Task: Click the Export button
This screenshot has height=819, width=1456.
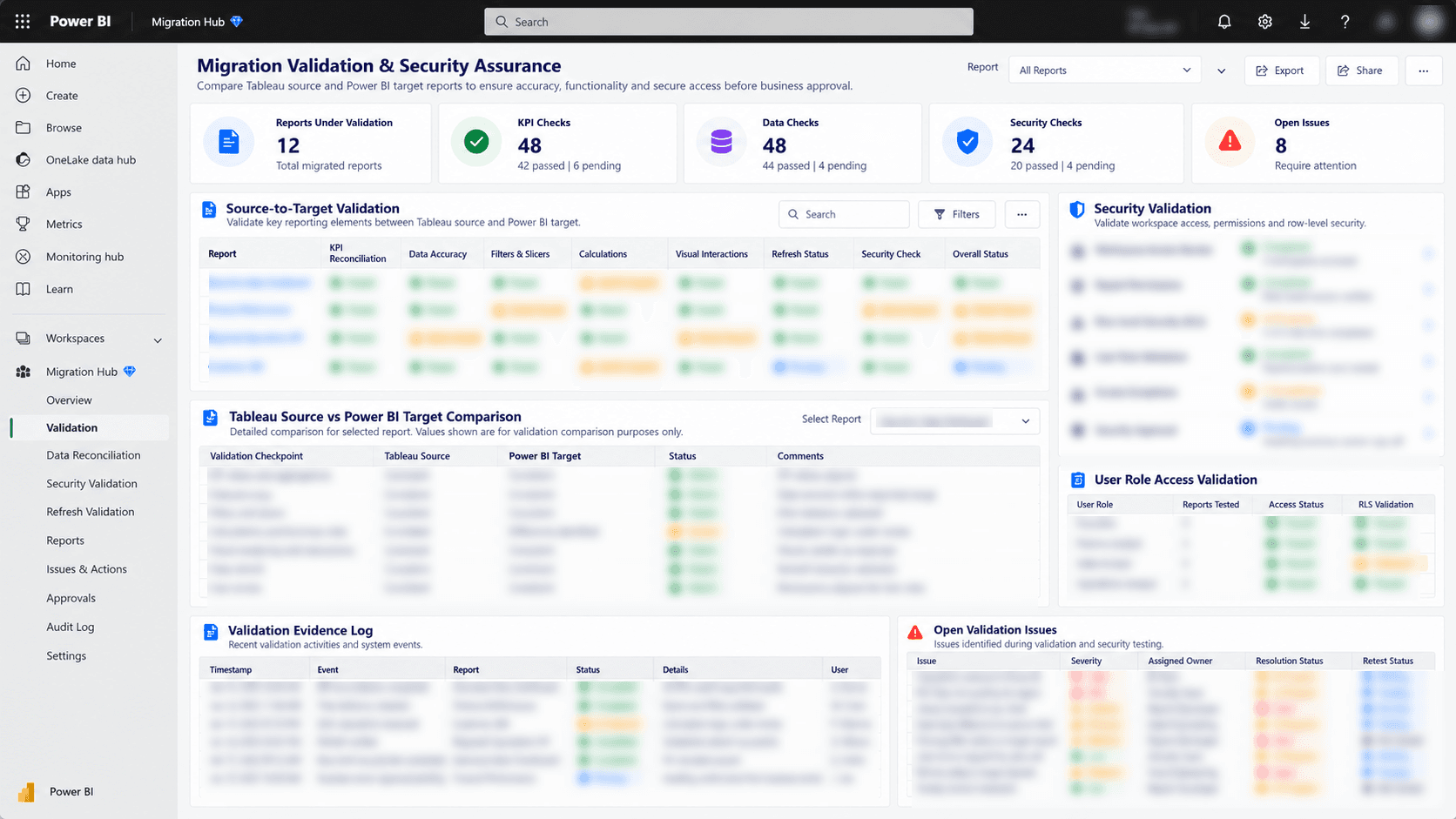Action: (1281, 70)
